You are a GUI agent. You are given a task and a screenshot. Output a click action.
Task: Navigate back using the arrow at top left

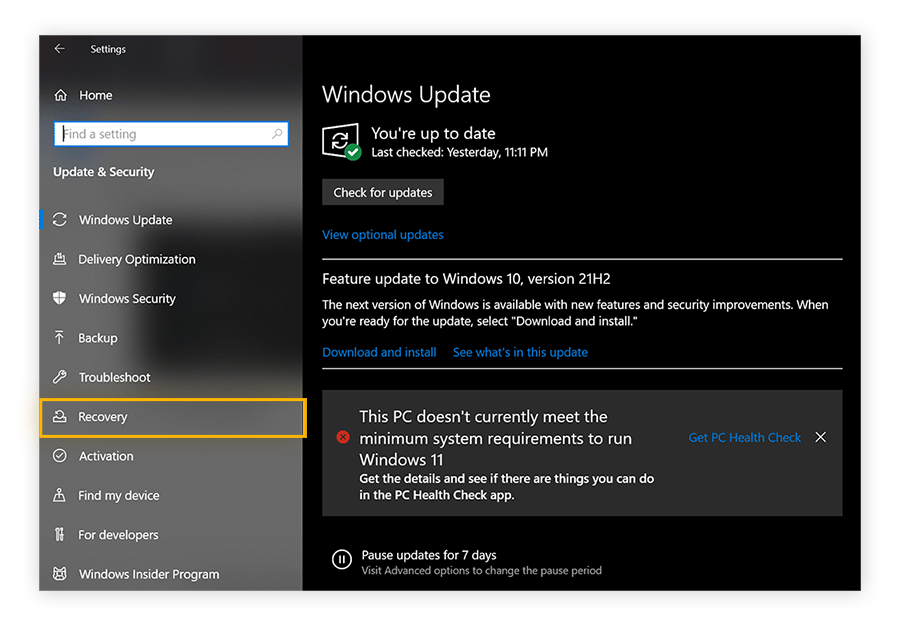[x=59, y=48]
